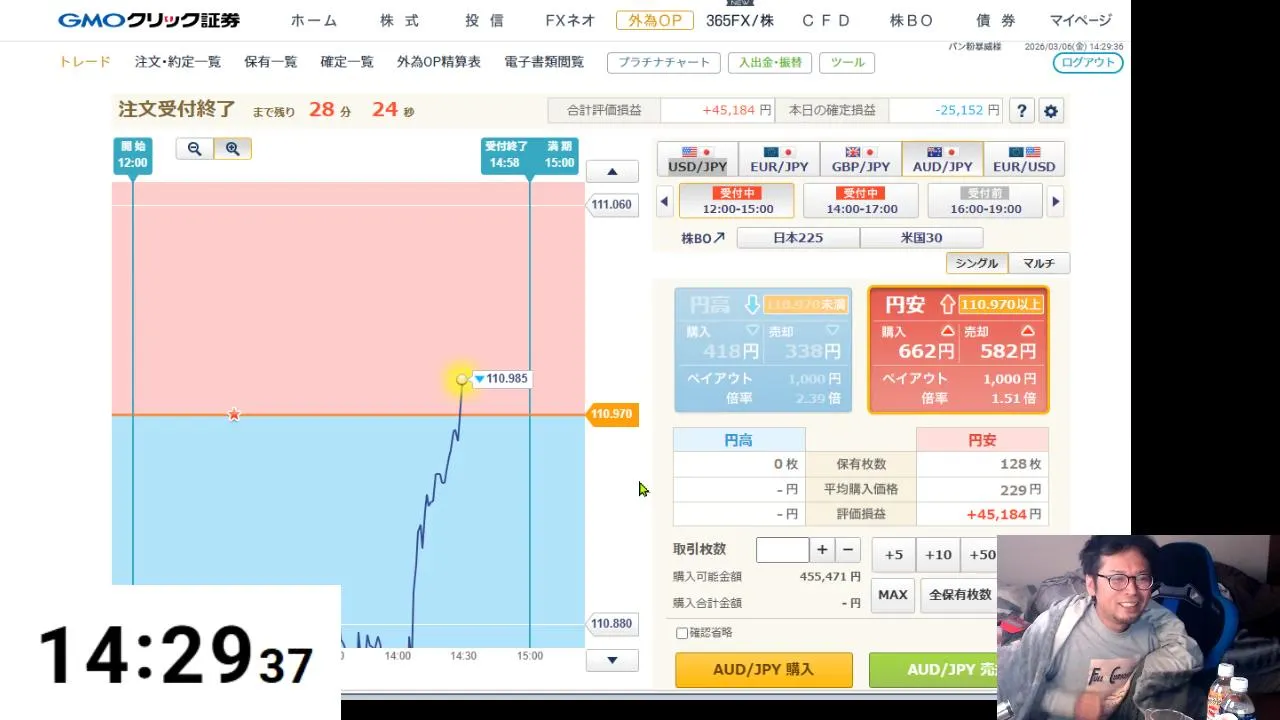Screen dimensions: 1280x720
Task: Open 保有一覧 submenu
Action: point(271,62)
